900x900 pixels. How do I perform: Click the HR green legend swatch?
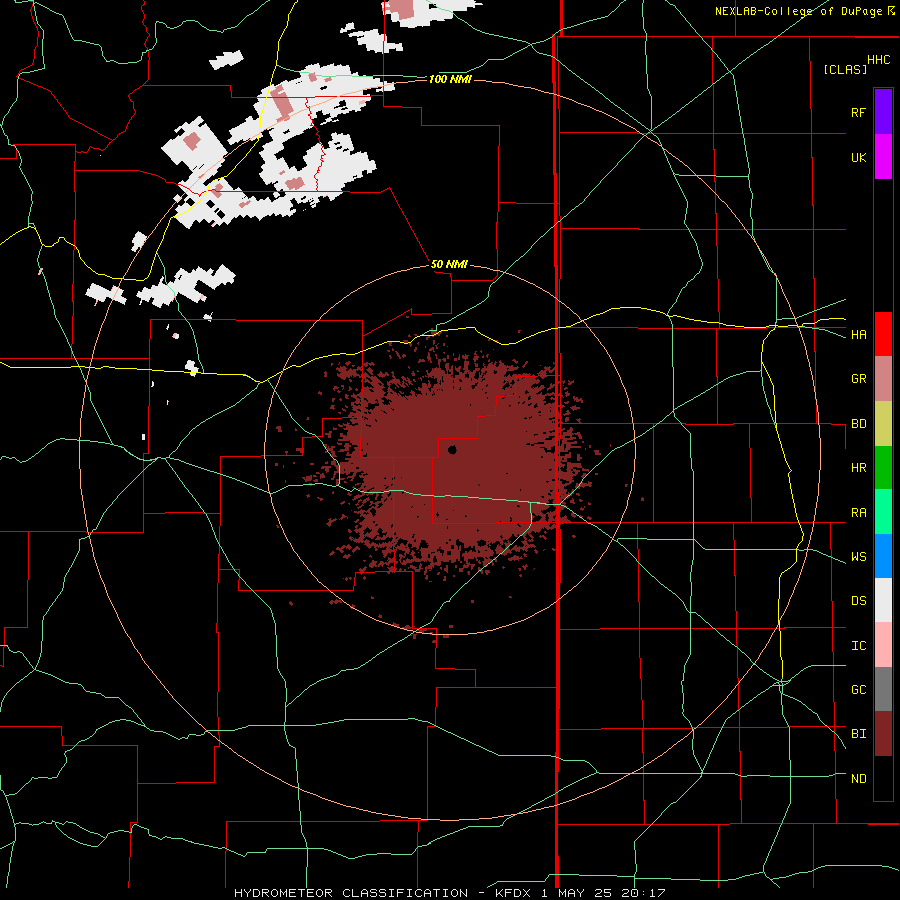click(883, 468)
